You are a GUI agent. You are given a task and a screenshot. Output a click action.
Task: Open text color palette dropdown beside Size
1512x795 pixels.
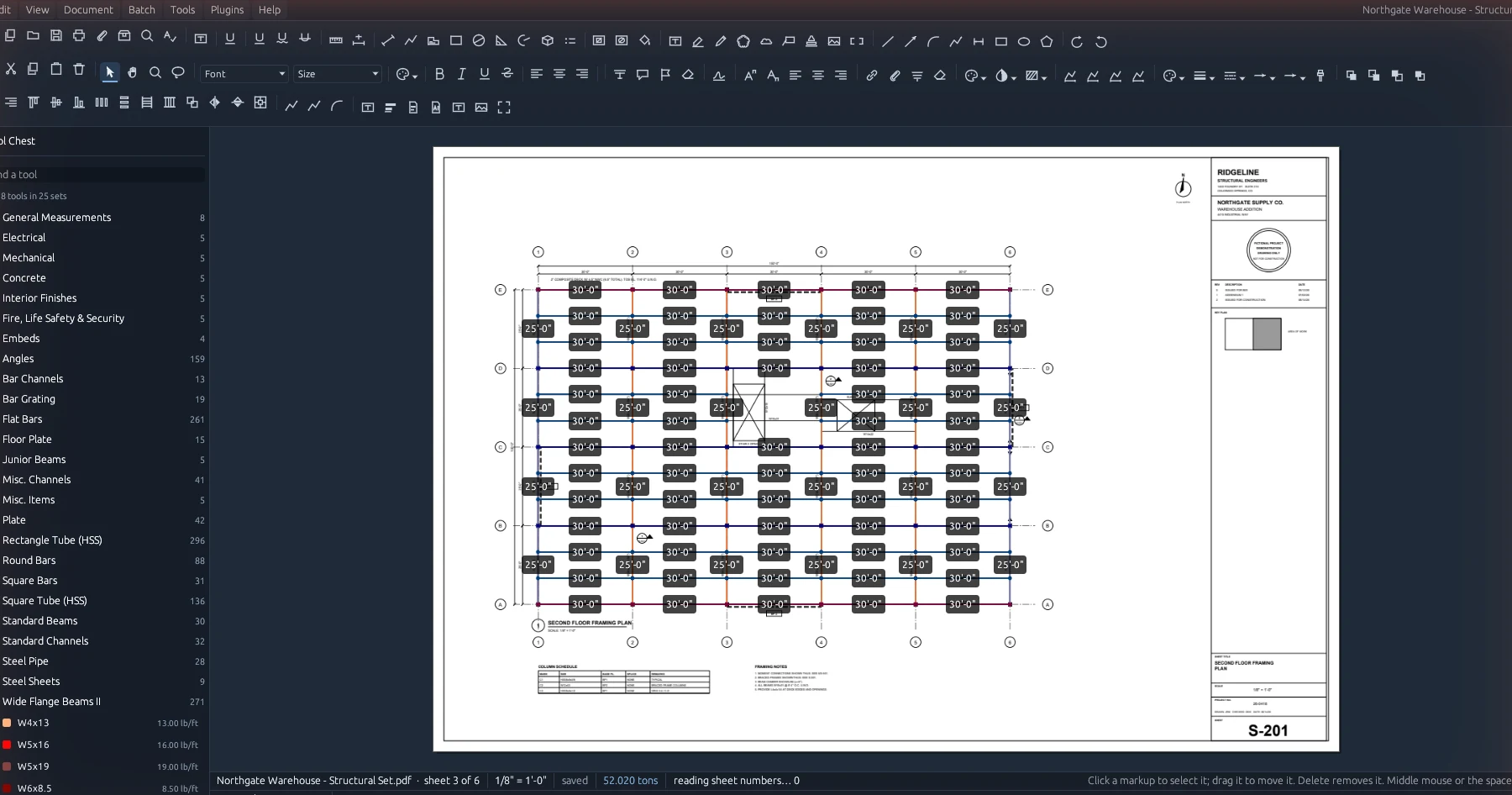(407, 75)
